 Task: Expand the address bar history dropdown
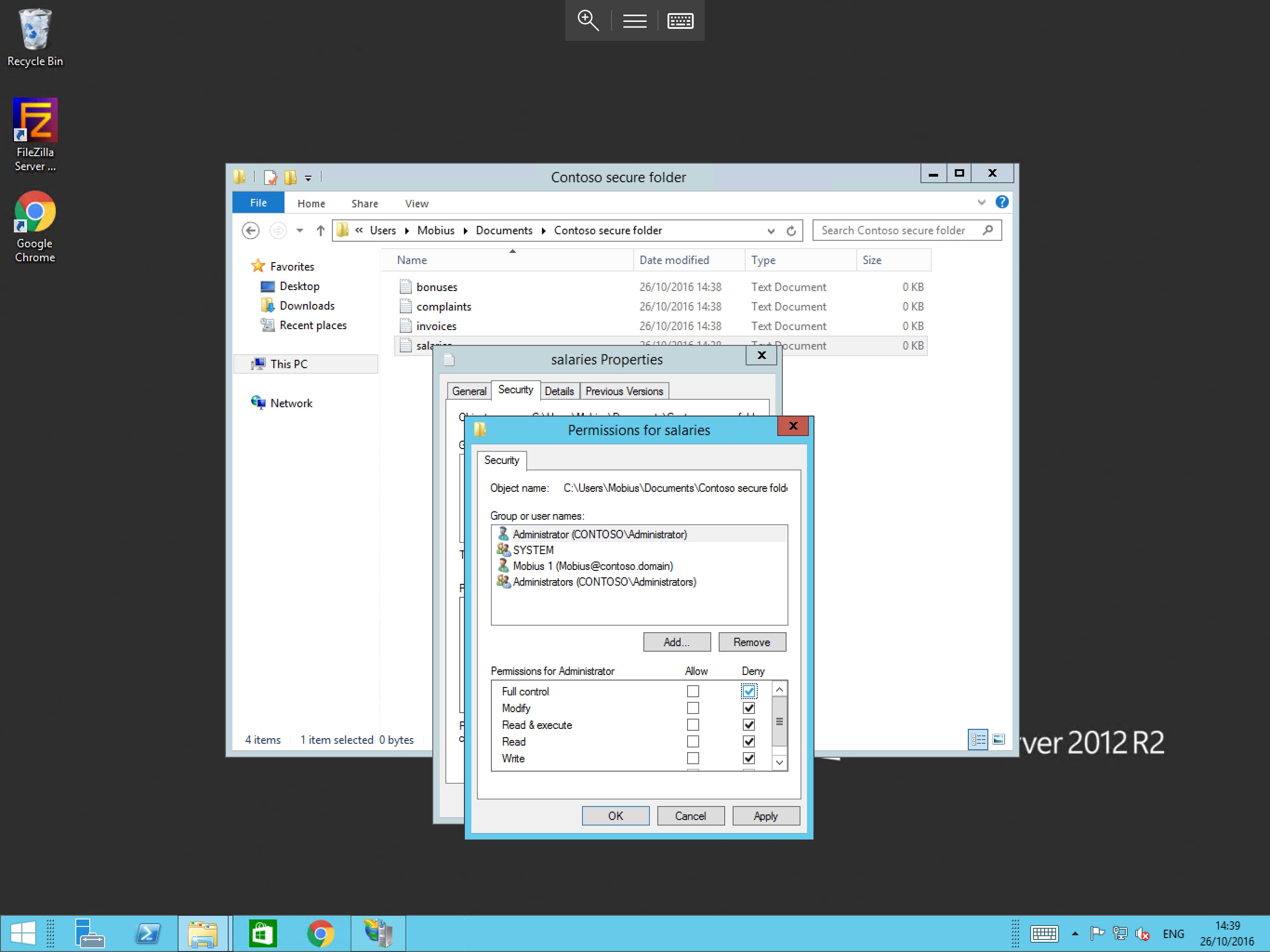tap(770, 231)
